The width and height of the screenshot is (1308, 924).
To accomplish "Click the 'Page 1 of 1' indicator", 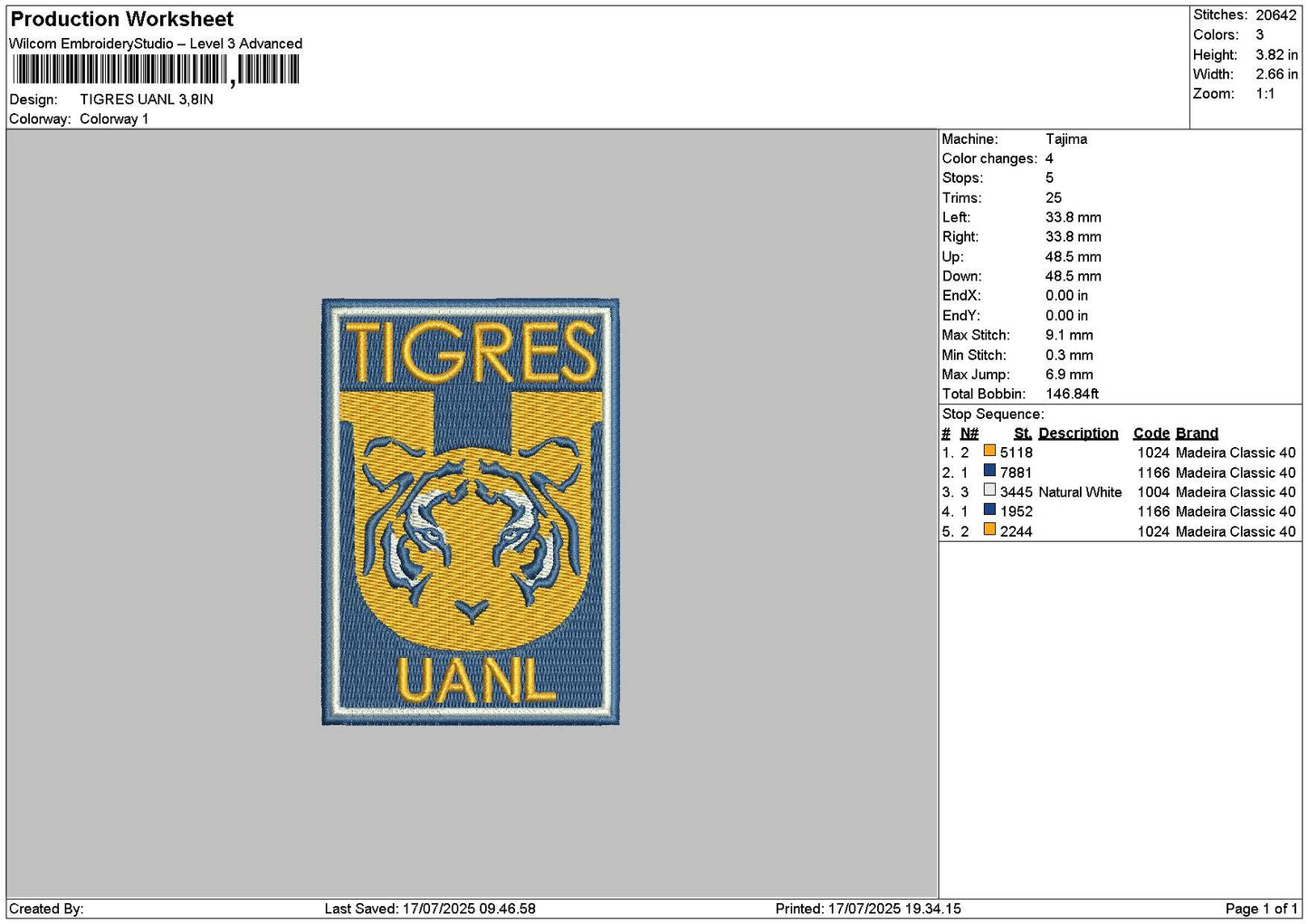I will [1262, 909].
